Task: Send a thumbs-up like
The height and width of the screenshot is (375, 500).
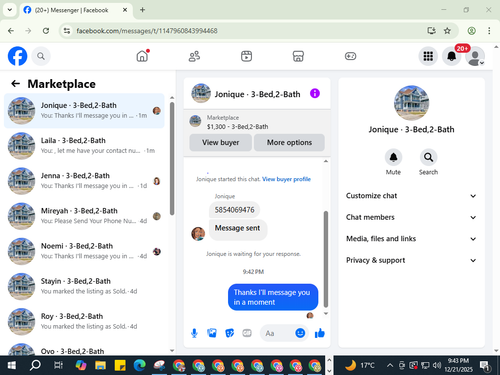Action: point(320,333)
